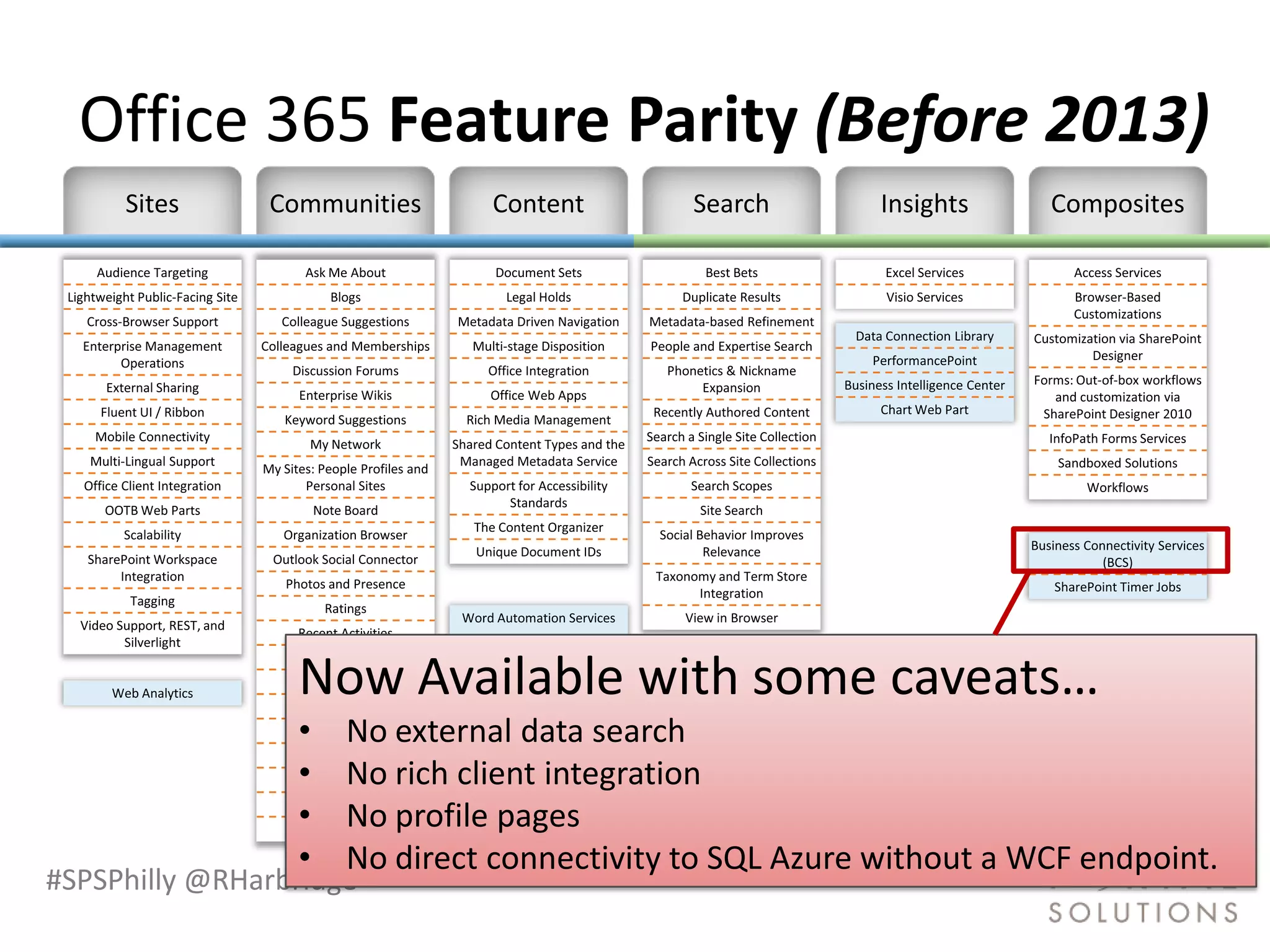This screenshot has height=952, width=1270.
Task: Click Colleague Suggestions
Action: pyautogui.click(x=345, y=322)
